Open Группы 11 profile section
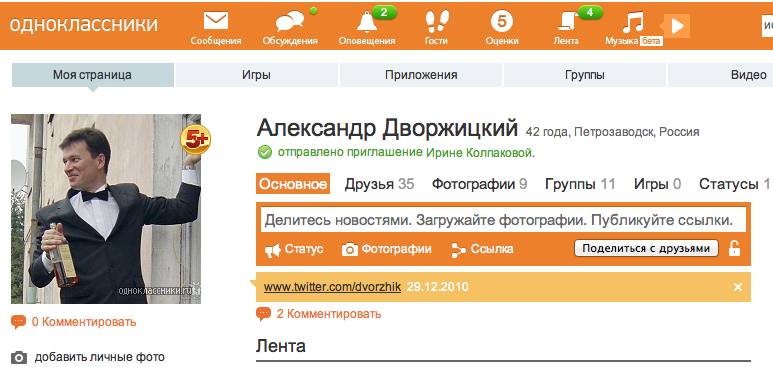Viewport: 773px width, 367px height. (580, 184)
